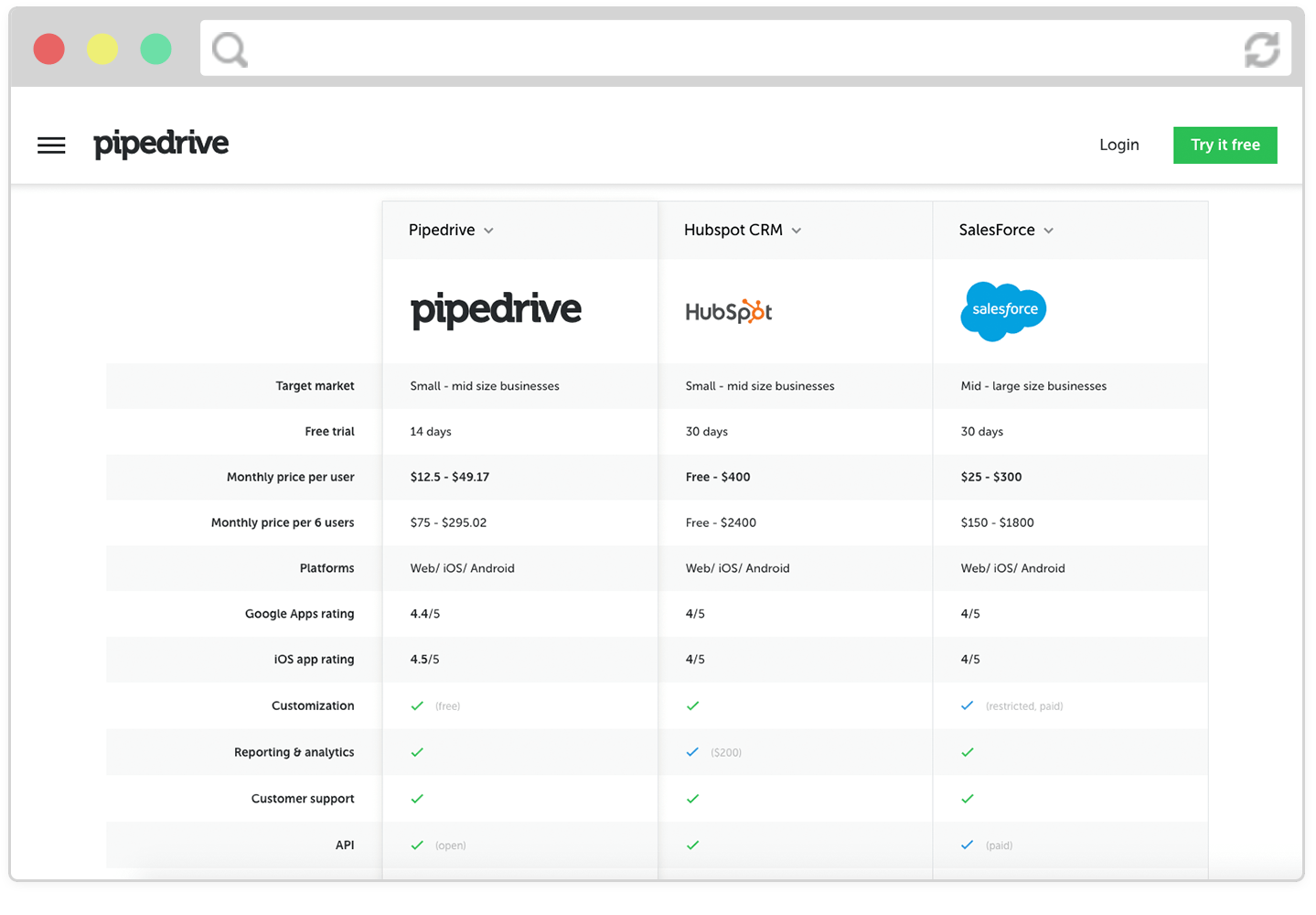The image size is (1316, 915).
Task: Click the (free) Customization note
Action: 447,706
